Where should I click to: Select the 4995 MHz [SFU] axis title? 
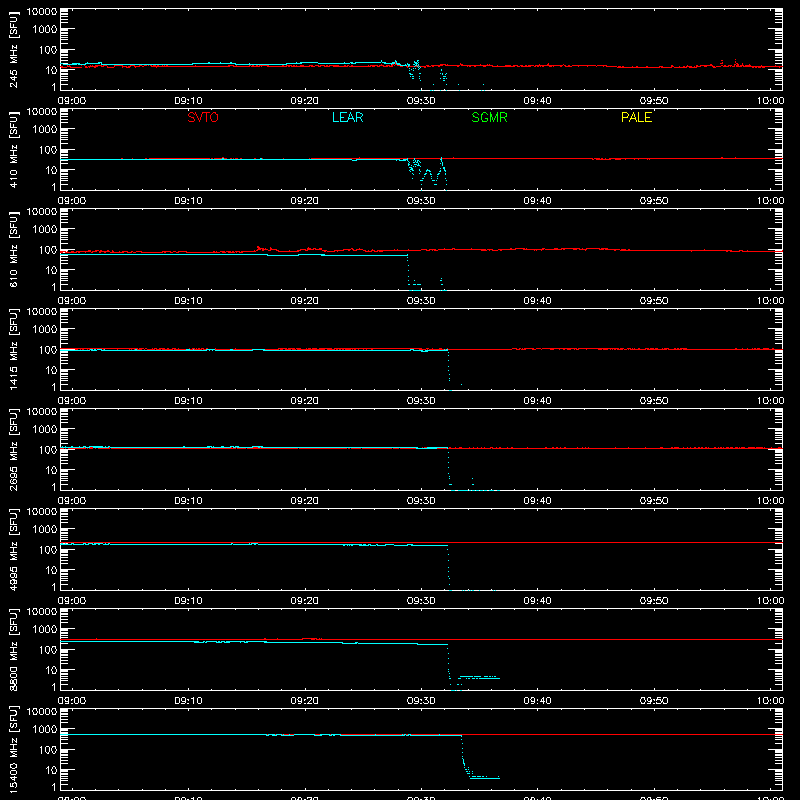pyautogui.click(x=14, y=549)
